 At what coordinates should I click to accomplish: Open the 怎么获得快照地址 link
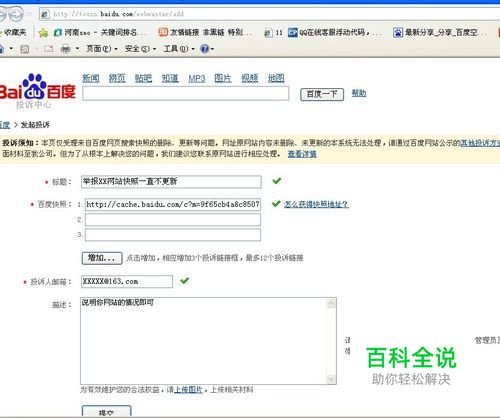tap(316, 204)
